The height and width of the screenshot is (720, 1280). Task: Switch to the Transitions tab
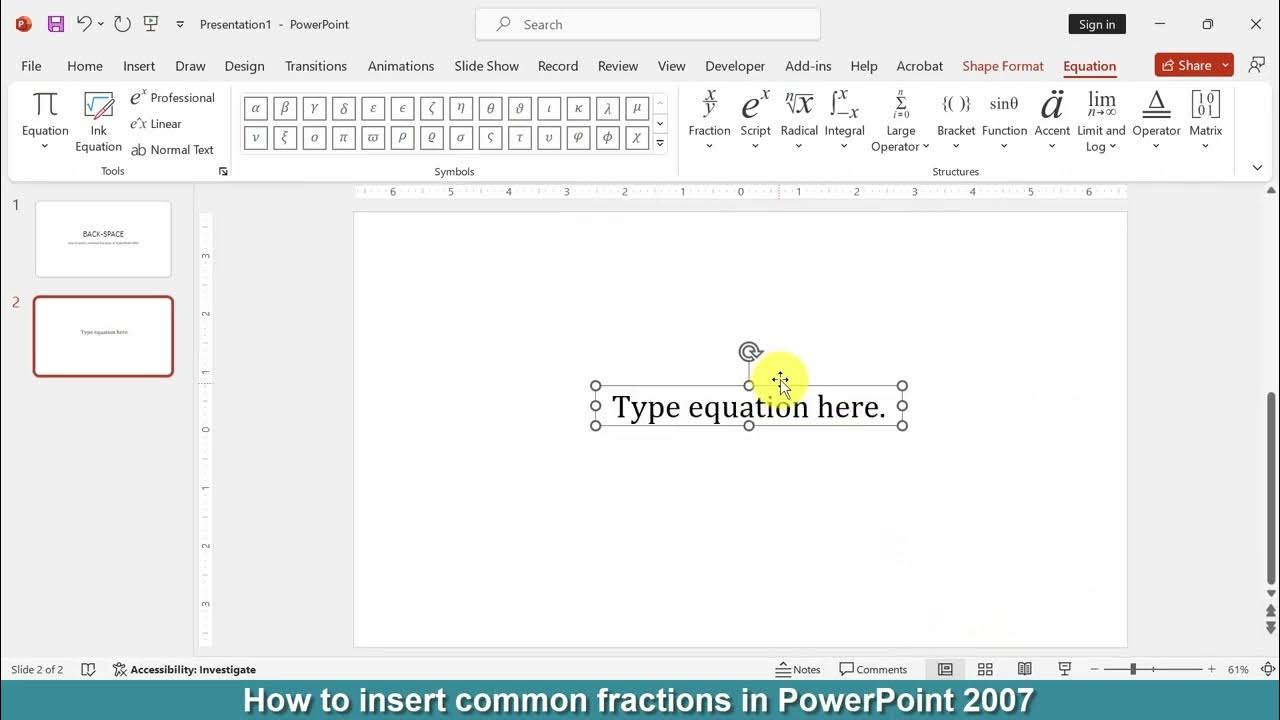(316, 66)
